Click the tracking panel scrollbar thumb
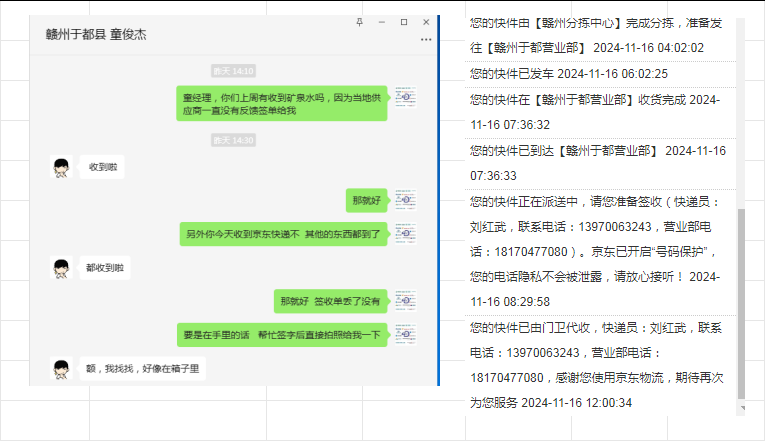The width and height of the screenshot is (765, 441). tap(742, 304)
